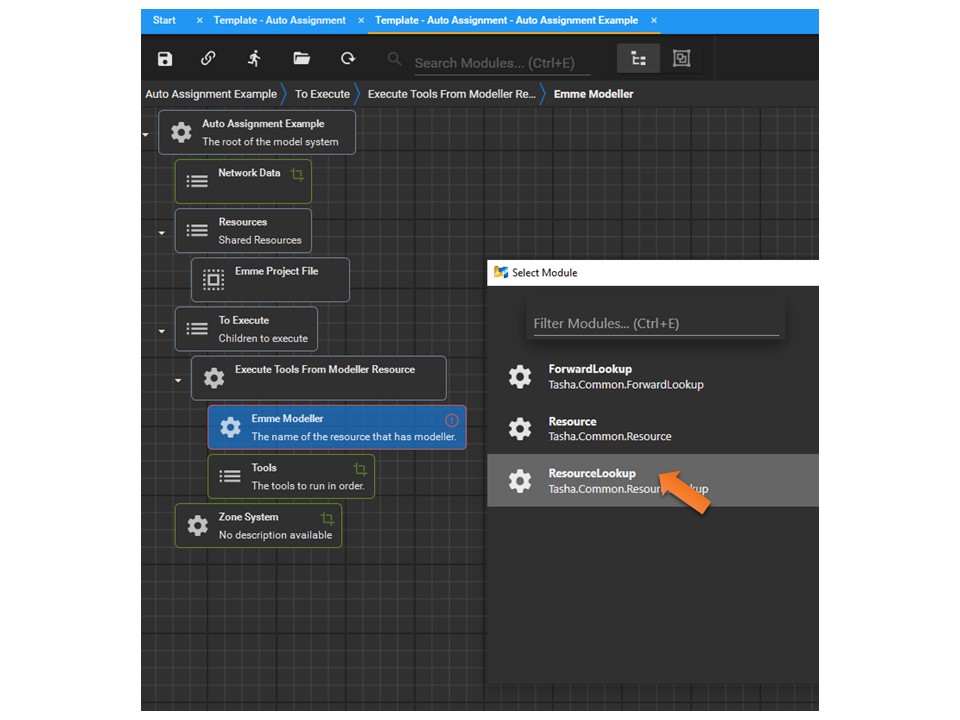Screen dimensions: 960x720
Task: Click the refresh/reload toolbar icon
Action: [x=346, y=59]
